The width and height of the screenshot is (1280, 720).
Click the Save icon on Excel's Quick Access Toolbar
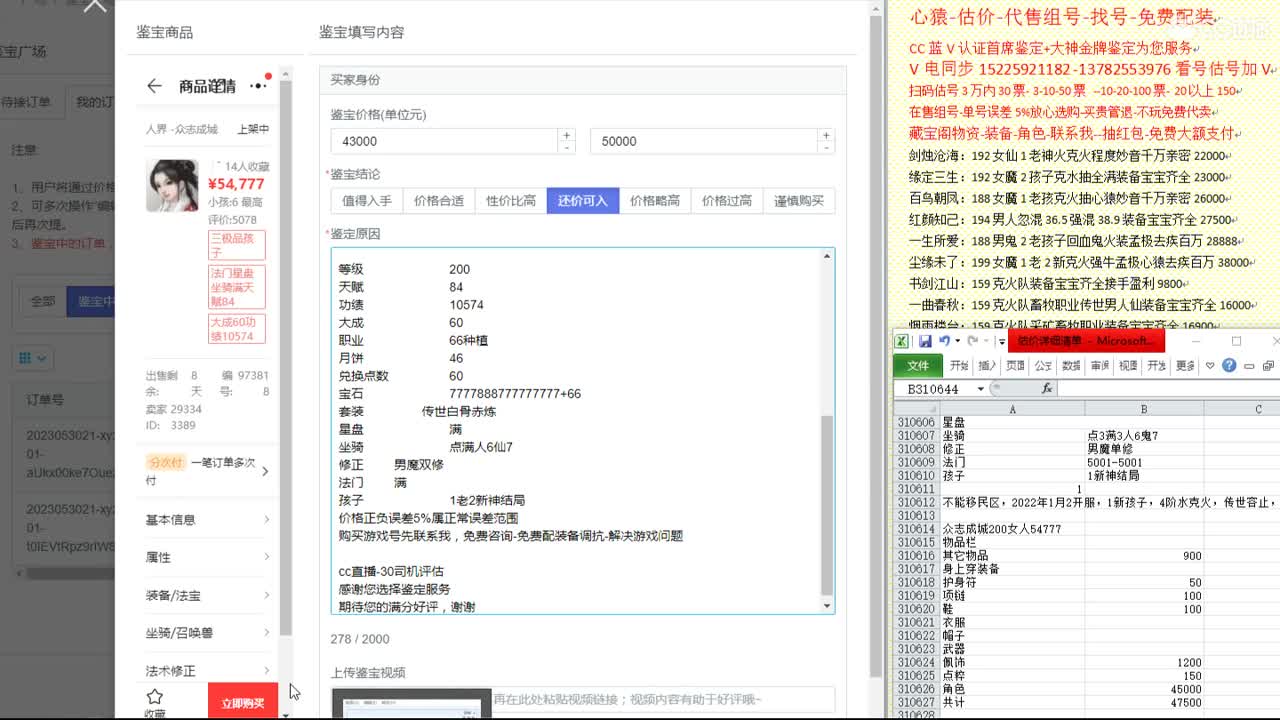point(925,341)
